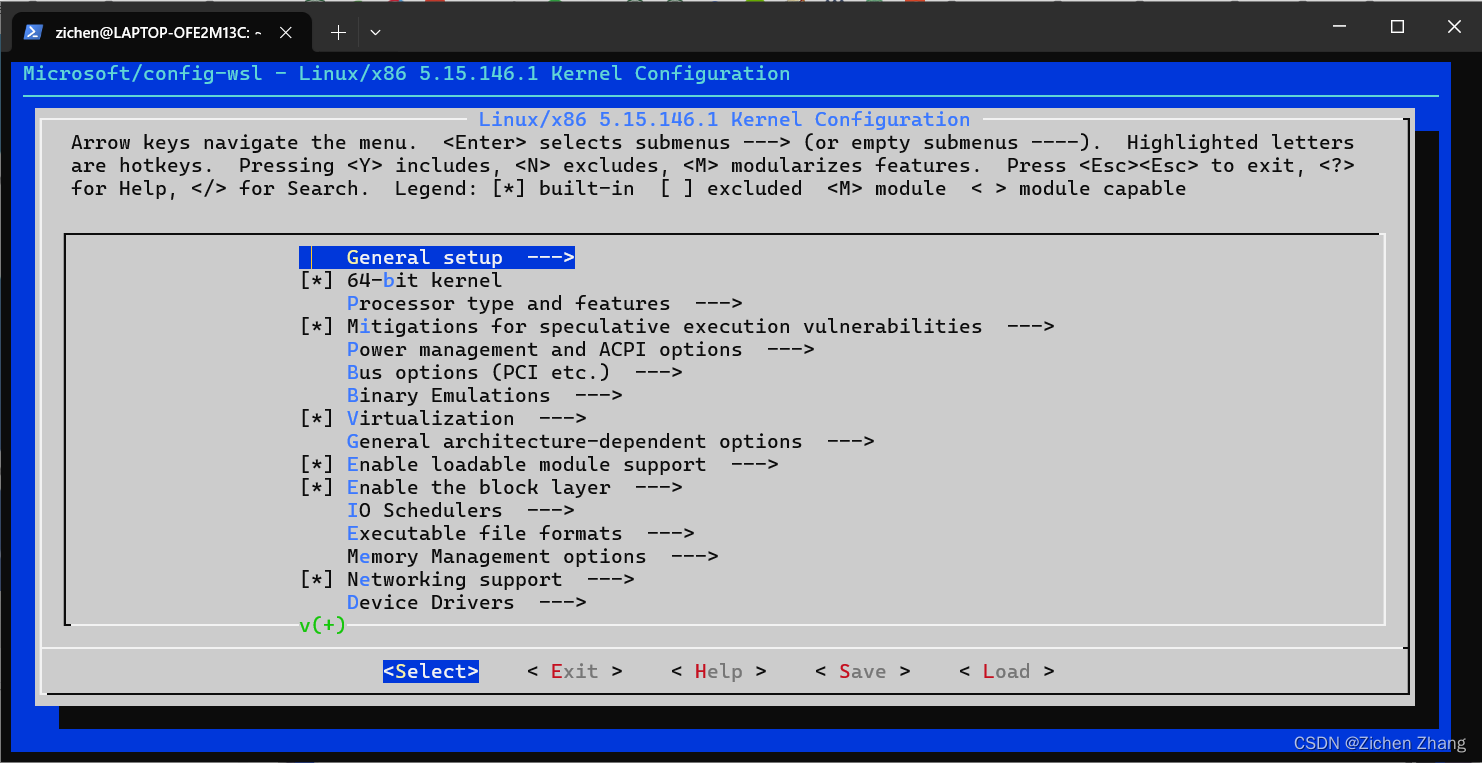Select the zichen@LAPTOP-OFE2M13C tab
This screenshot has height=763, width=1482.
pyautogui.click(x=161, y=32)
